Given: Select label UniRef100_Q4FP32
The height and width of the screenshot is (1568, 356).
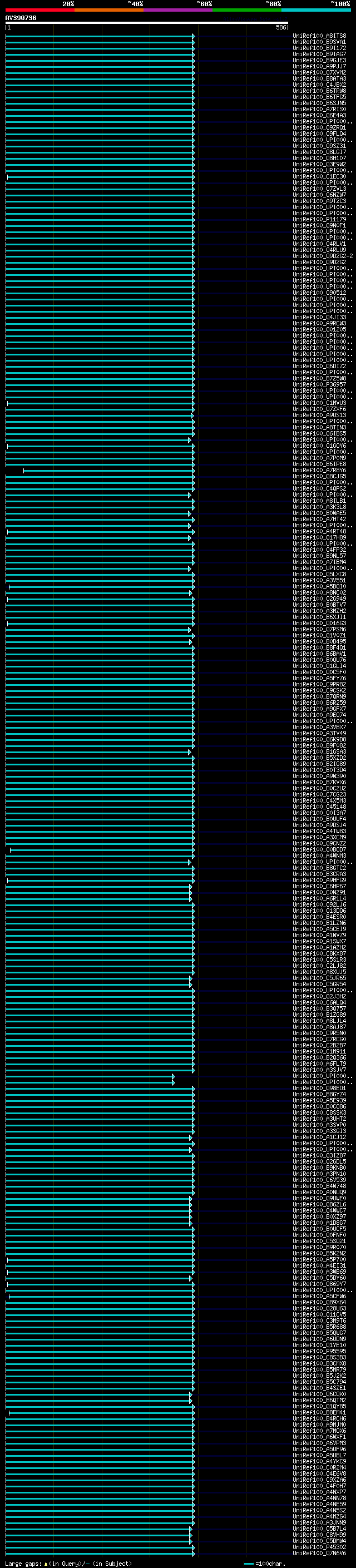Looking at the screenshot, I should click(319, 550).
